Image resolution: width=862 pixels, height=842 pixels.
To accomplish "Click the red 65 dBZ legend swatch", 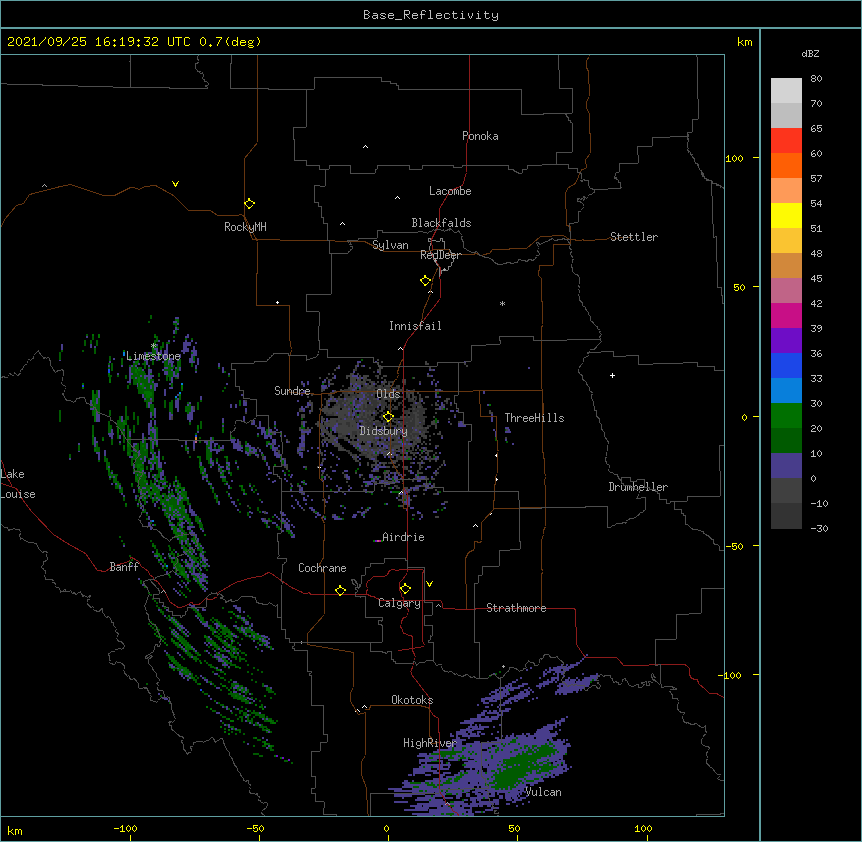I will (786, 140).
